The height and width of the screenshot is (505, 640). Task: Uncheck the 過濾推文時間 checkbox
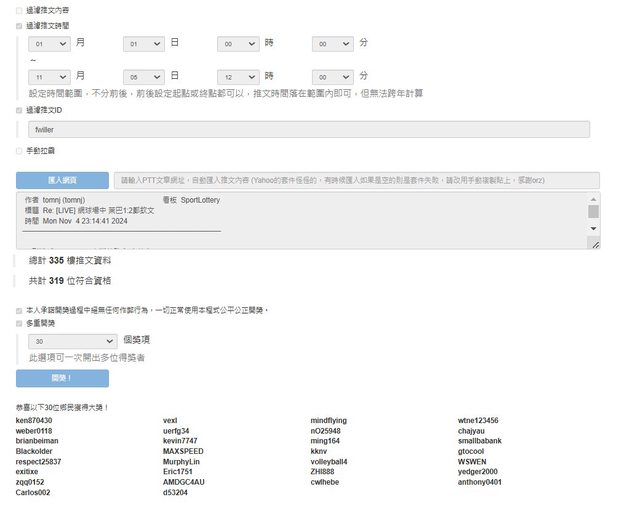[x=19, y=24]
